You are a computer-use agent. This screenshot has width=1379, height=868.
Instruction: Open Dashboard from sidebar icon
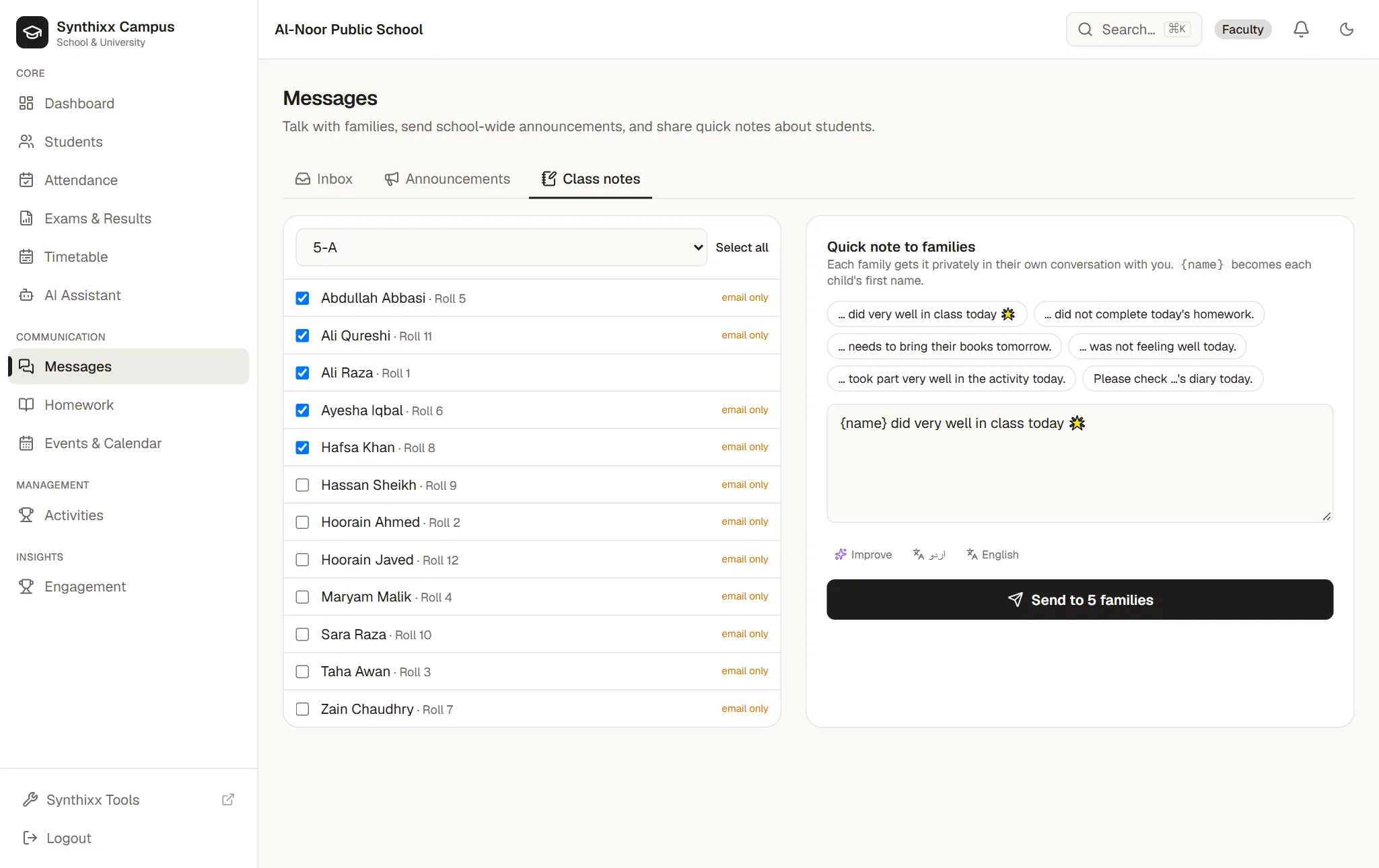click(26, 103)
